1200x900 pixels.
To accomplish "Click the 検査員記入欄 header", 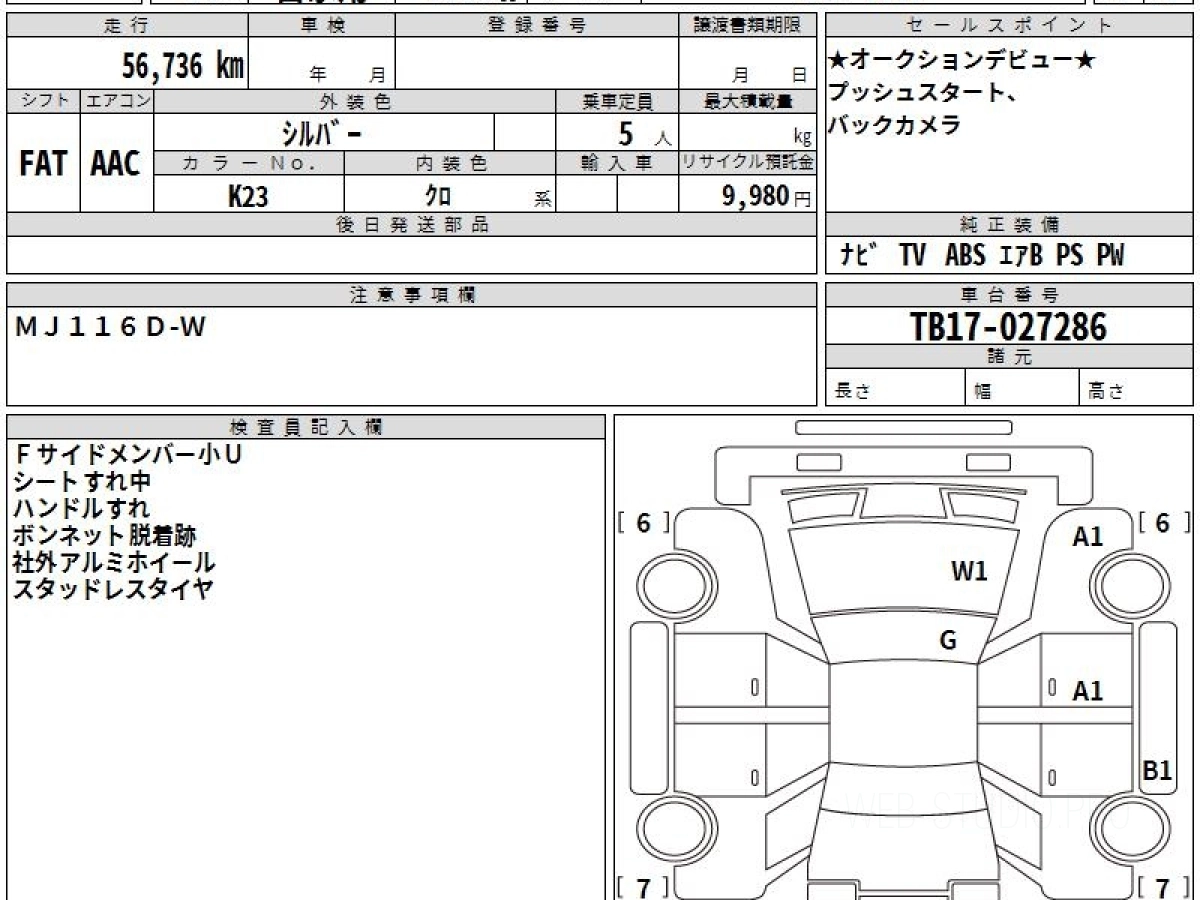I will tap(306, 427).
